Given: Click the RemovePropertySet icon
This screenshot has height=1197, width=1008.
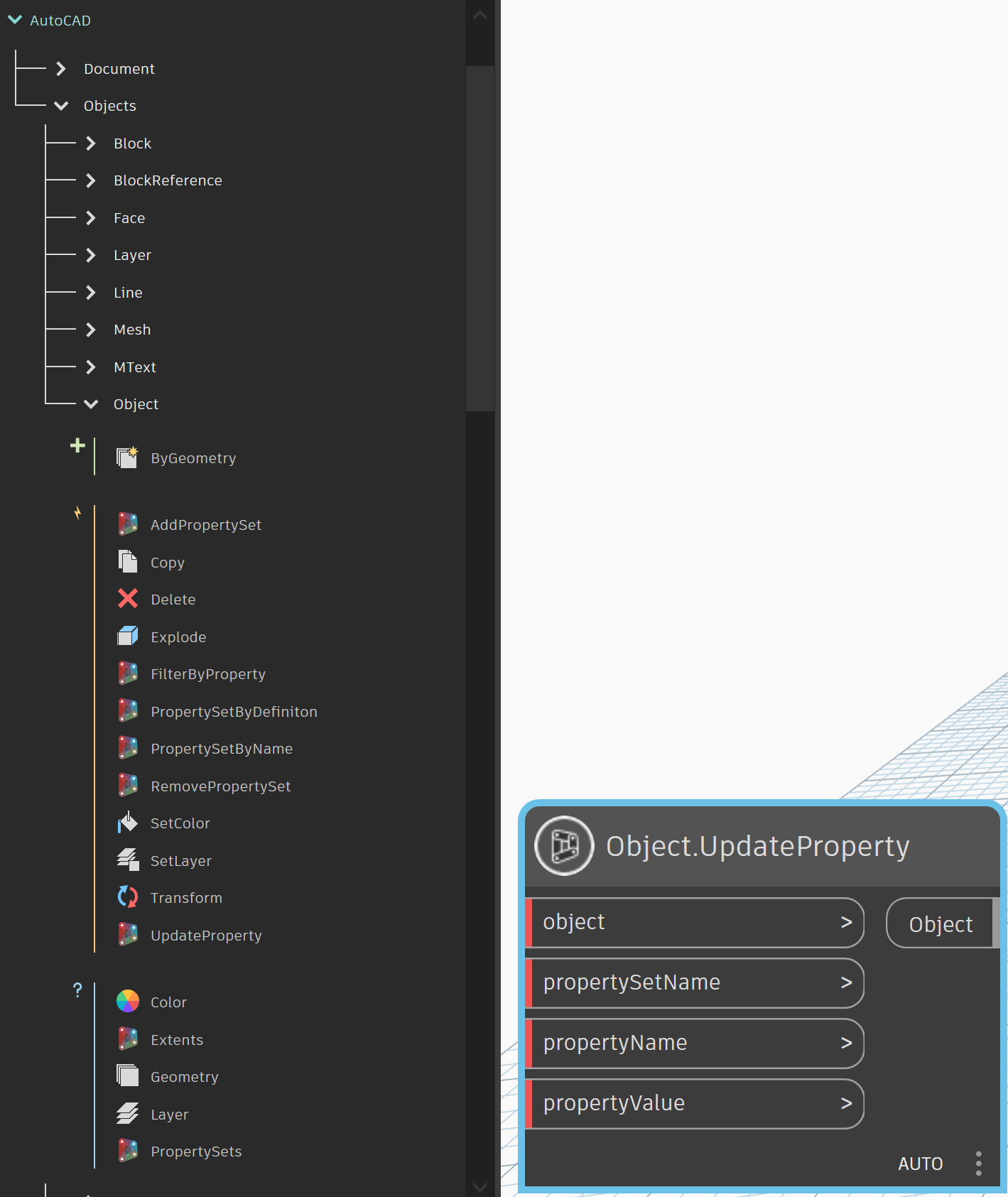Looking at the screenshot, I should tap(128, 785).
